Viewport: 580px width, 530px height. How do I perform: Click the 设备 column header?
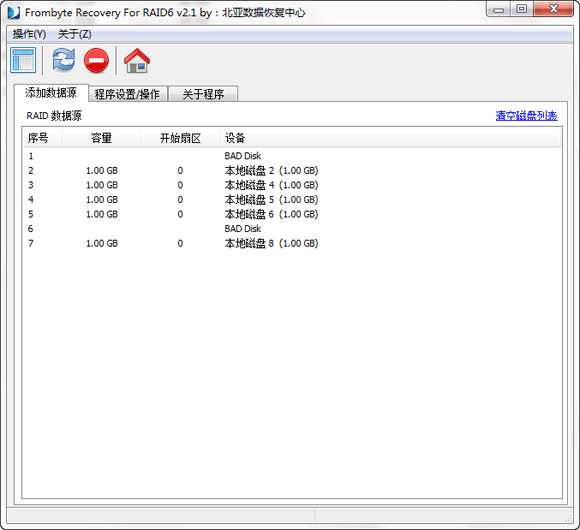(x=390, y=138)
